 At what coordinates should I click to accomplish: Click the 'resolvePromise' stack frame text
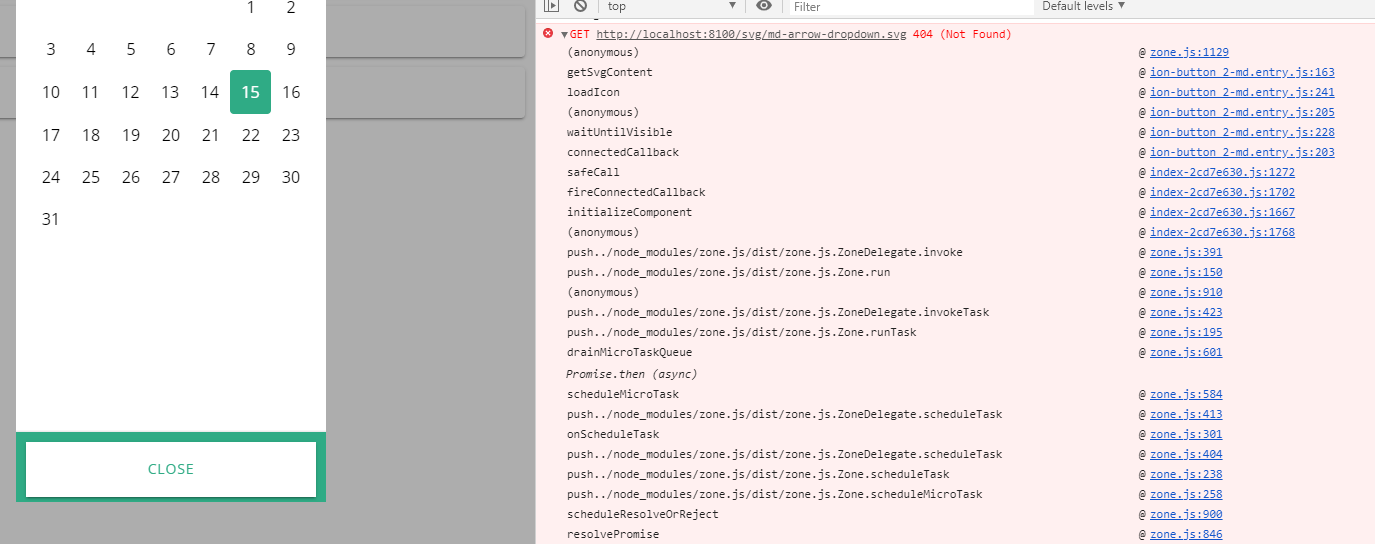tap(613, 534)
